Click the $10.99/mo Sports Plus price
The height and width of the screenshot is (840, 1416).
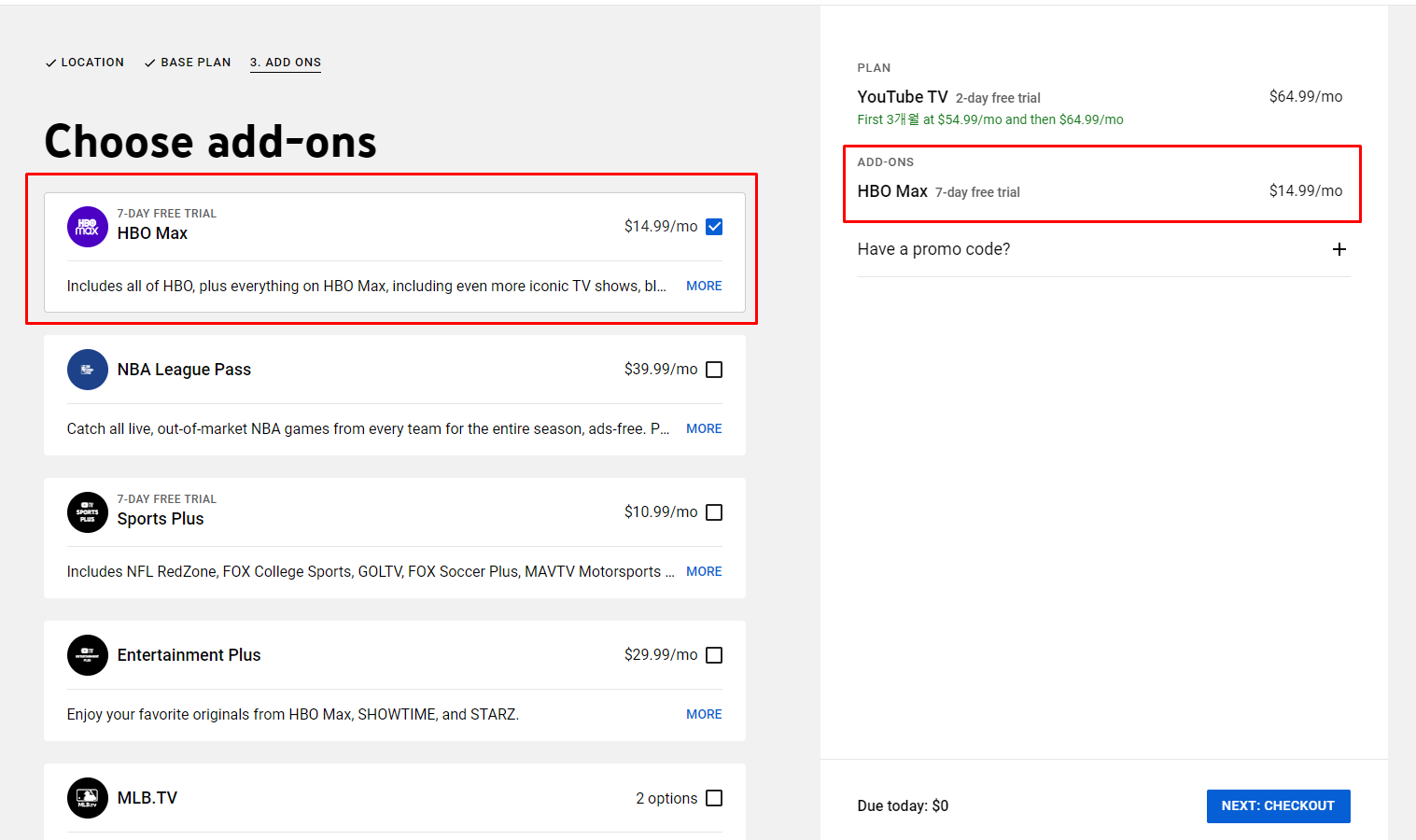pyautogui.click(x=661, y=512)
